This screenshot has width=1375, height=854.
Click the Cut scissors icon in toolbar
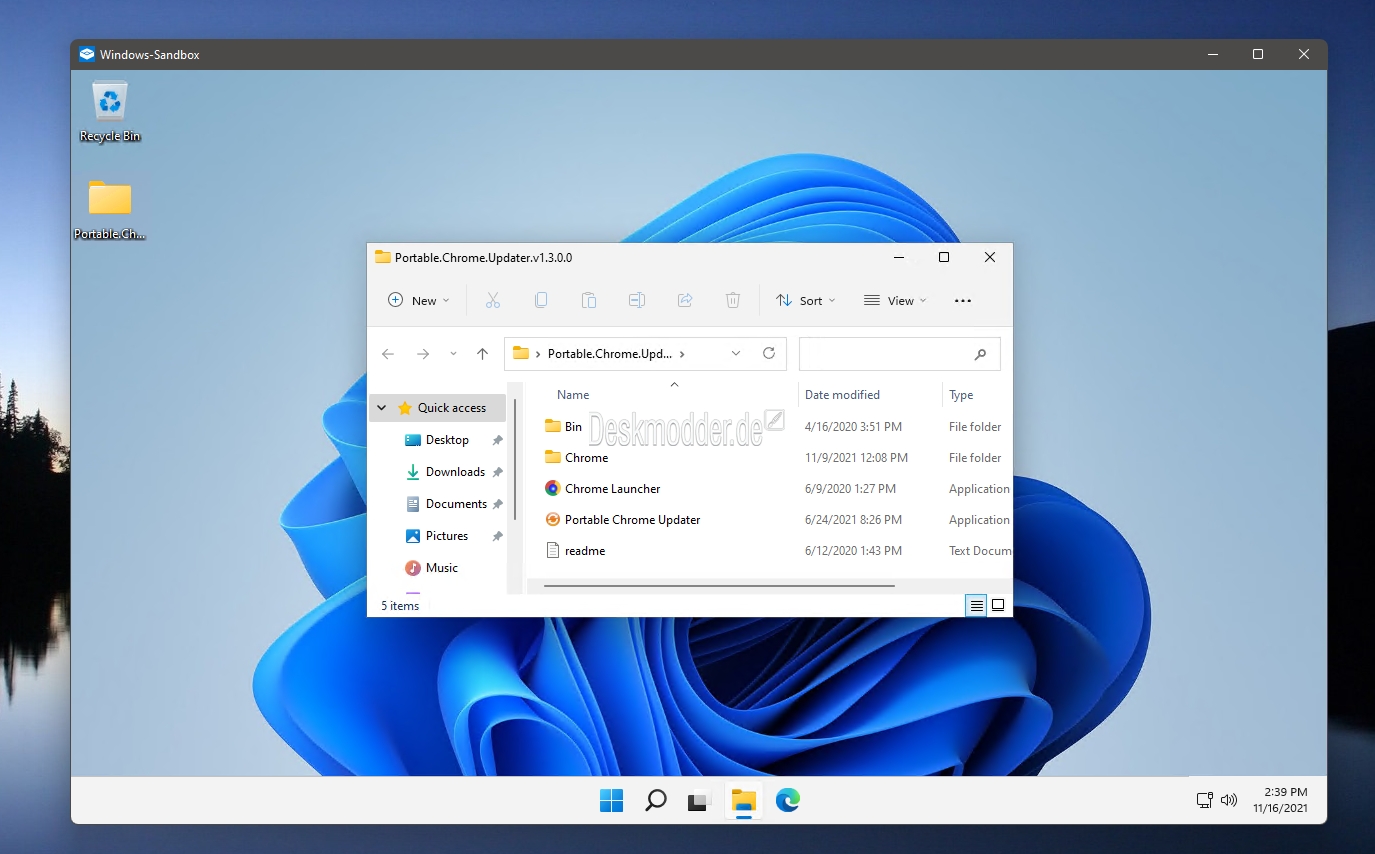click(492, 300)
